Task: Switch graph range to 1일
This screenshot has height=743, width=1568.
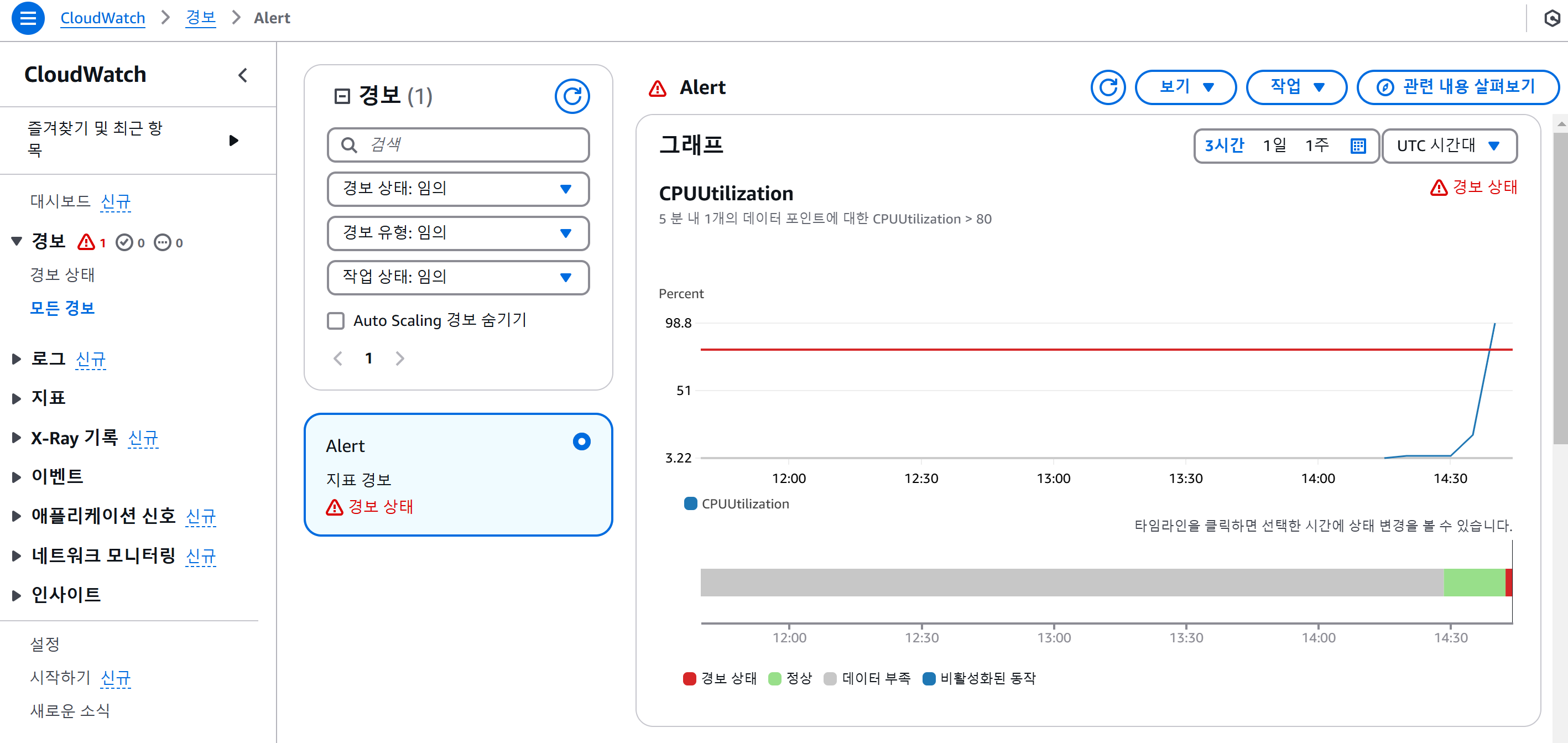Action: 1274,146
